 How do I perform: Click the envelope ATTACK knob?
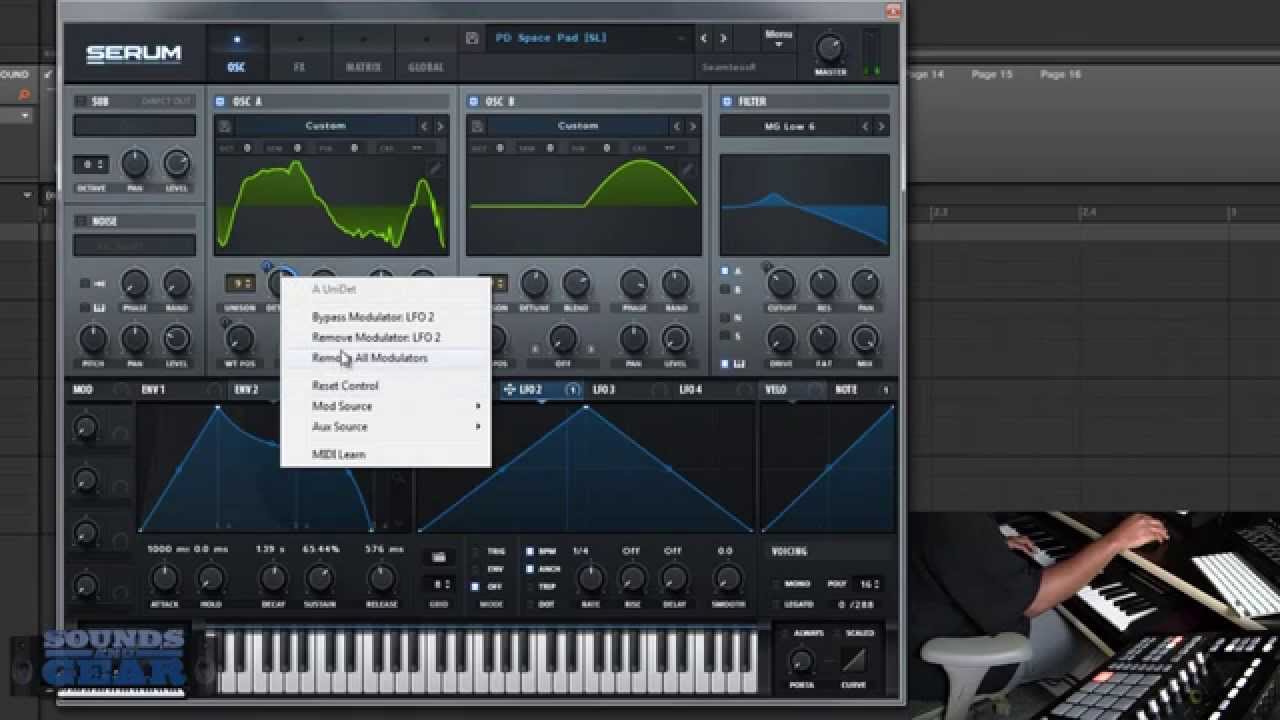pos(164,578)
